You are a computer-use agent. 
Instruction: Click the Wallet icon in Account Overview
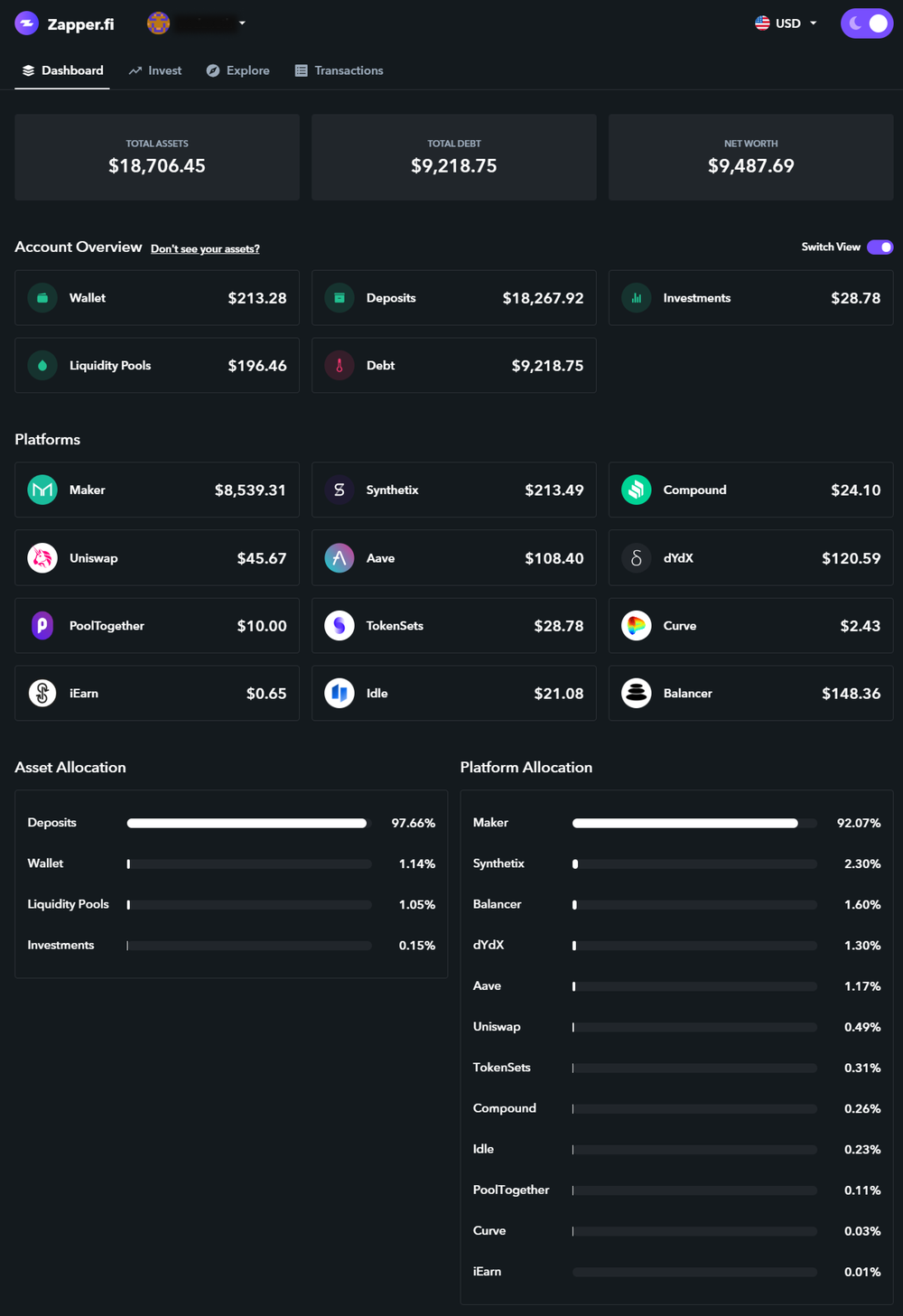(42, 298)
